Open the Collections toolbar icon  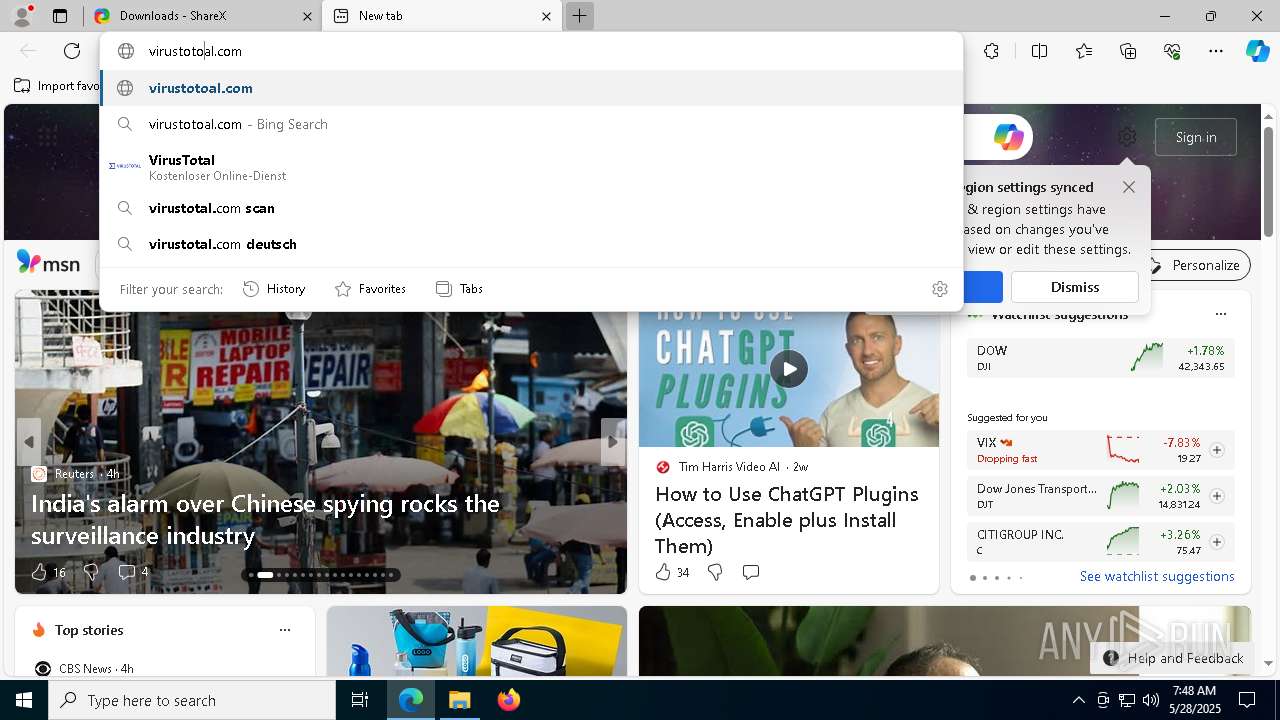(x=1128, y=51)
